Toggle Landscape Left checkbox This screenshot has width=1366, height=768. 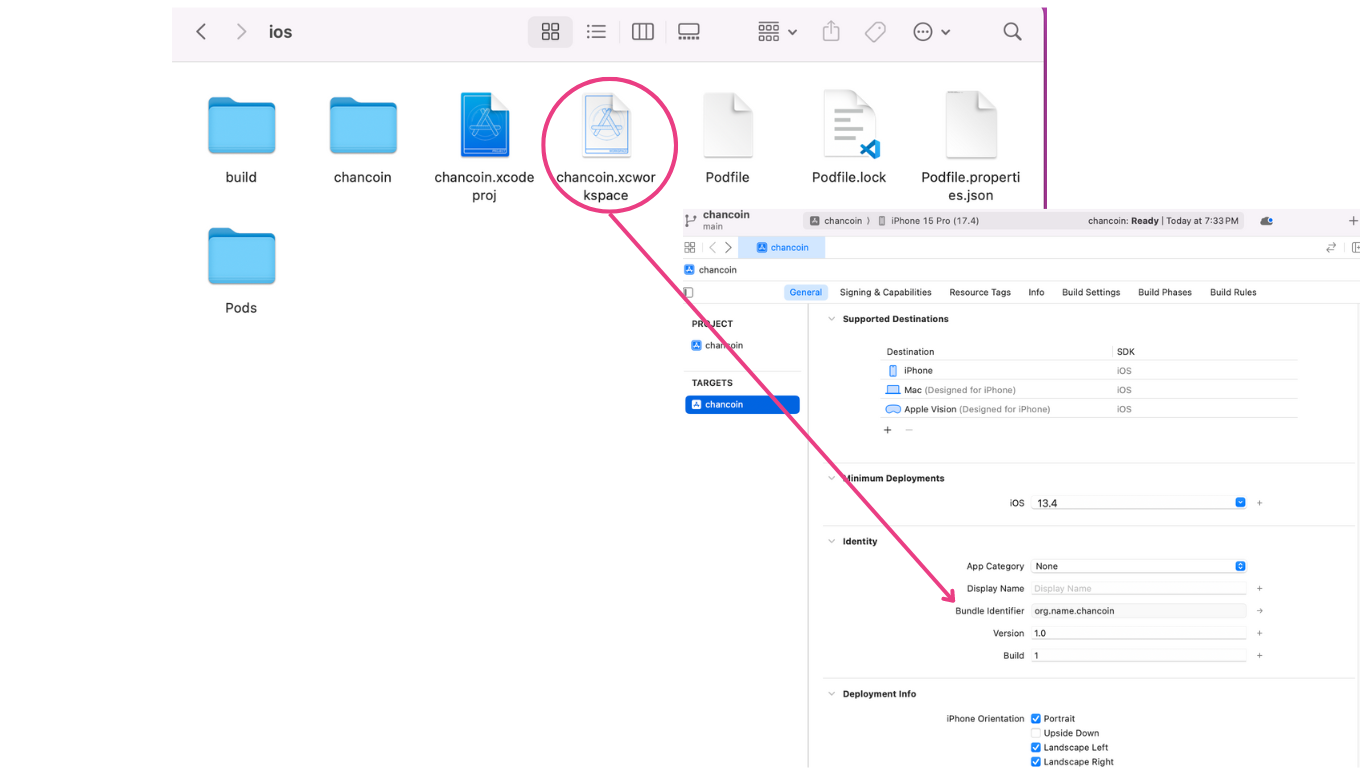(1036, 747)
